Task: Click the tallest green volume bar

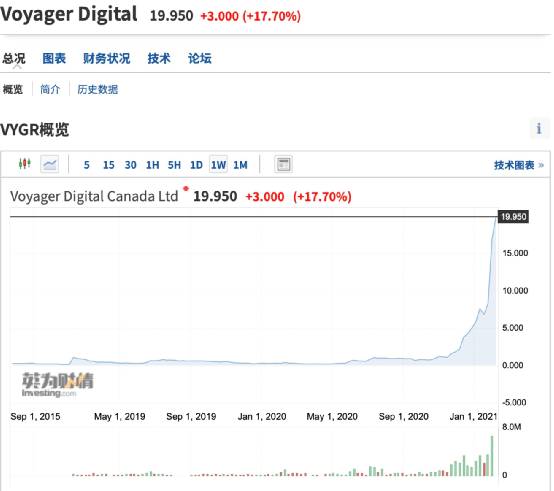Action: (x=492, y=456)
